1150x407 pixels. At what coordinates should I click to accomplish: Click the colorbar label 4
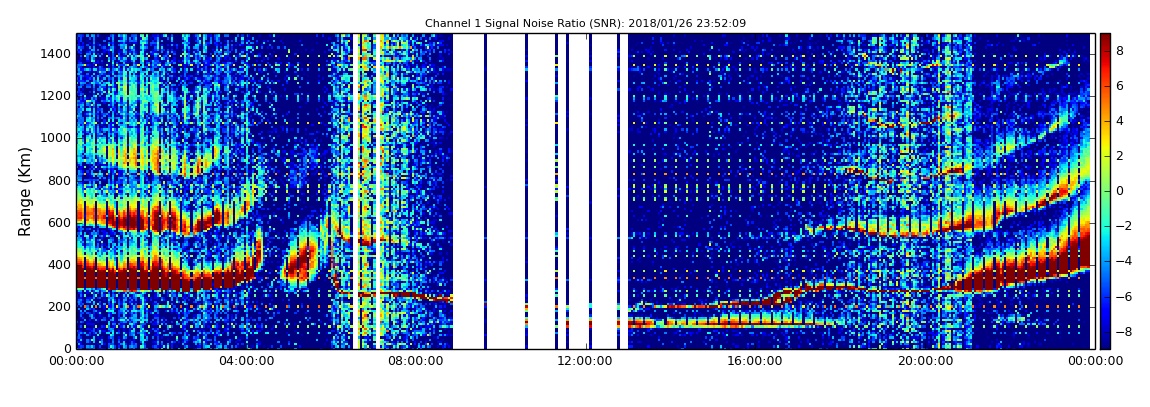pos(1120,121)
